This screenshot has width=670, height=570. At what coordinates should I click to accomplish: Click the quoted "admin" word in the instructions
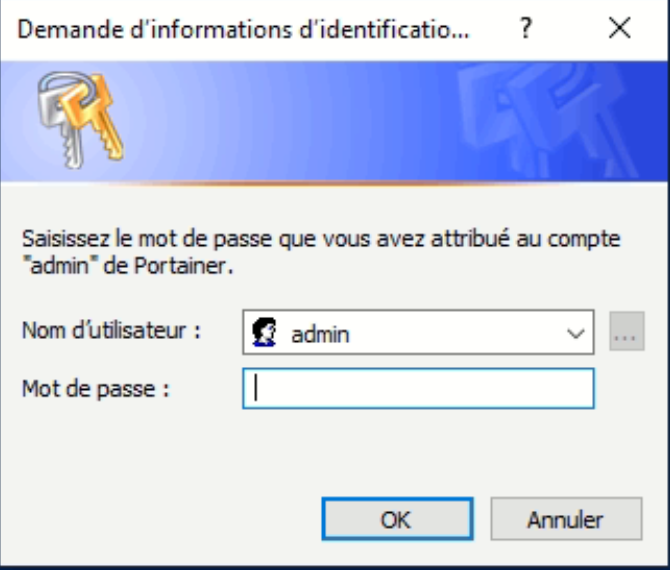(x=56, y=266)
